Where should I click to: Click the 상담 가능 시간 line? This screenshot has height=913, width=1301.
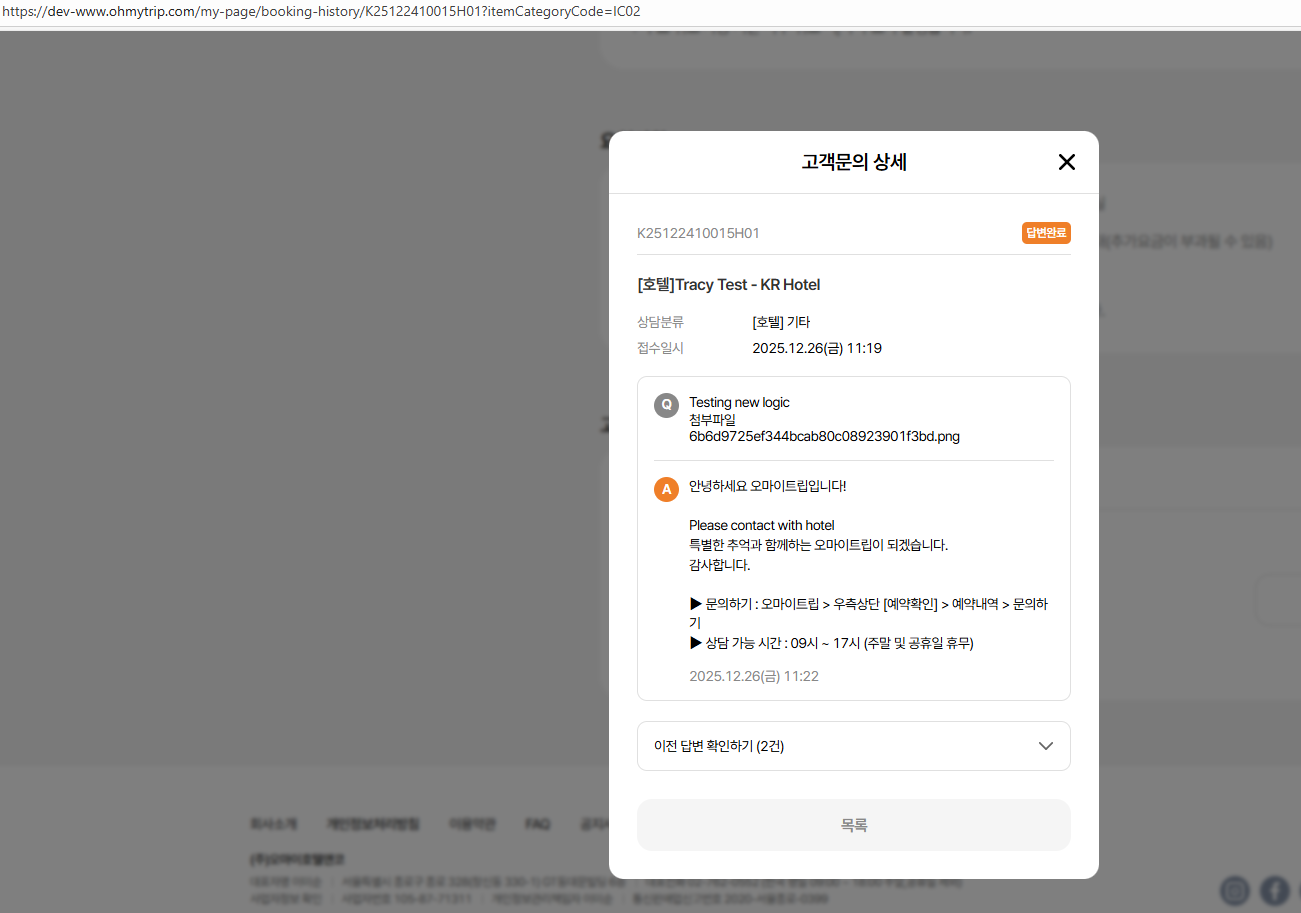831,643
